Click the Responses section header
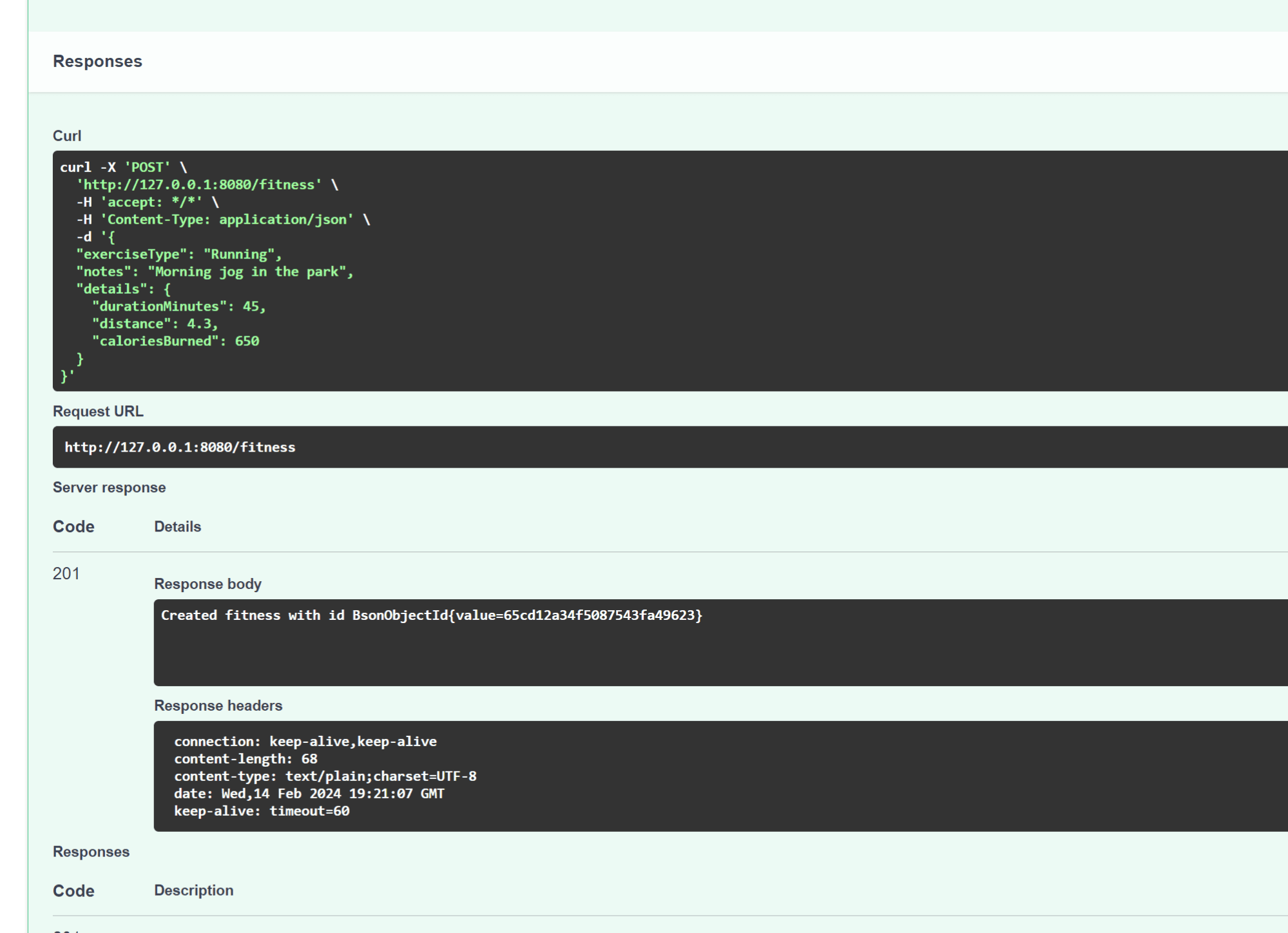 click(x=97, y=62)
